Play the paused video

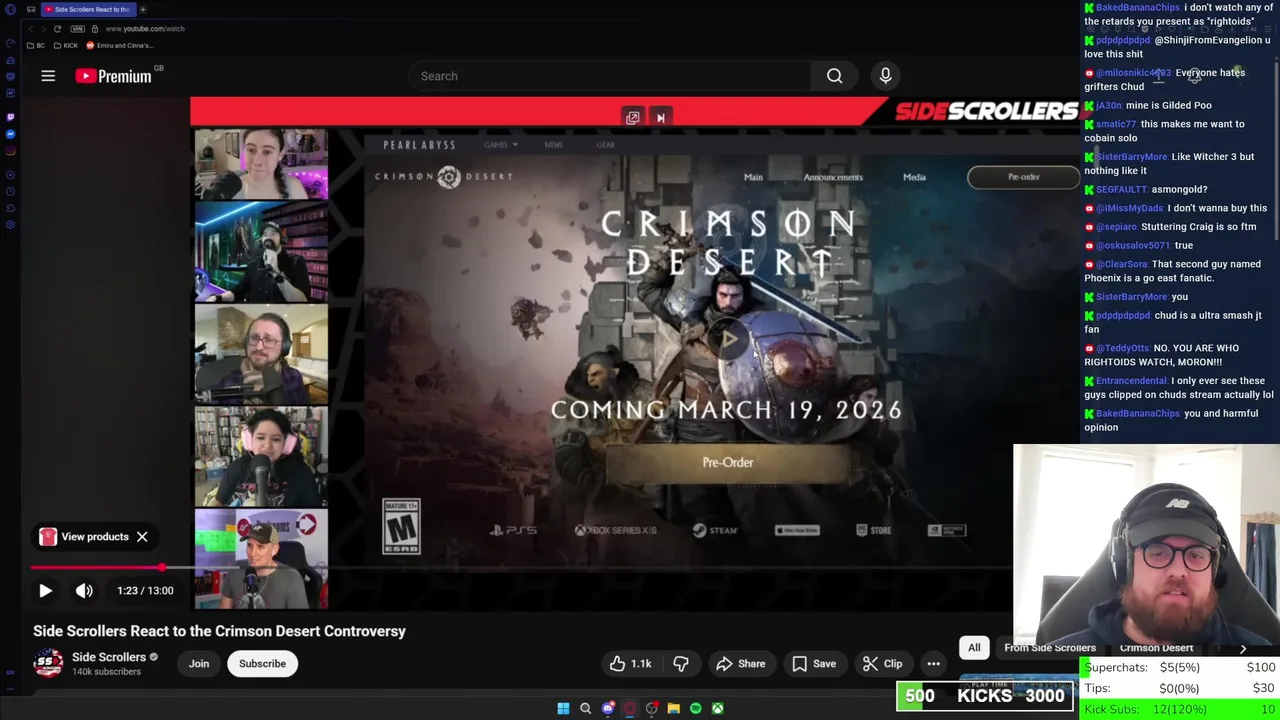45,590
